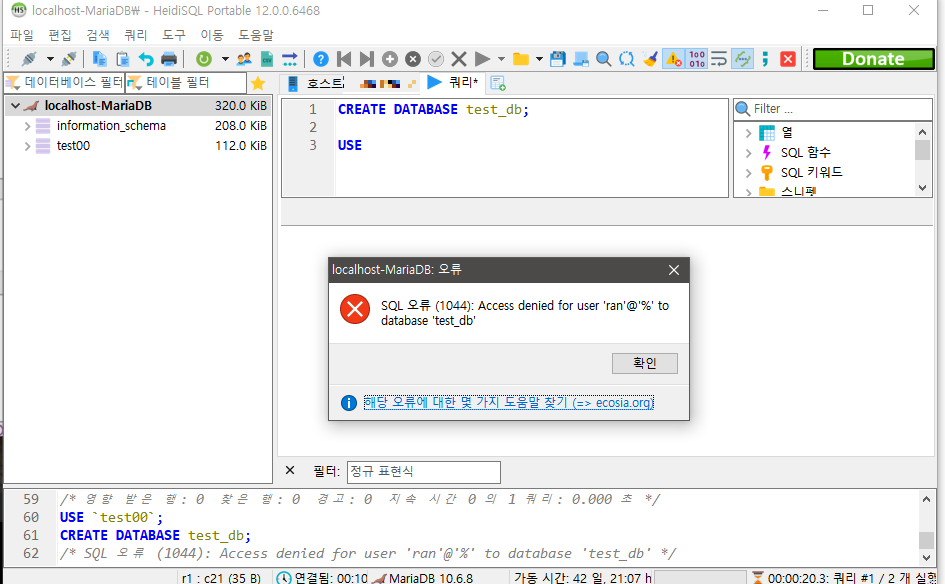
Task: Open the 도움말 menu
Action: tap(256, 35)
